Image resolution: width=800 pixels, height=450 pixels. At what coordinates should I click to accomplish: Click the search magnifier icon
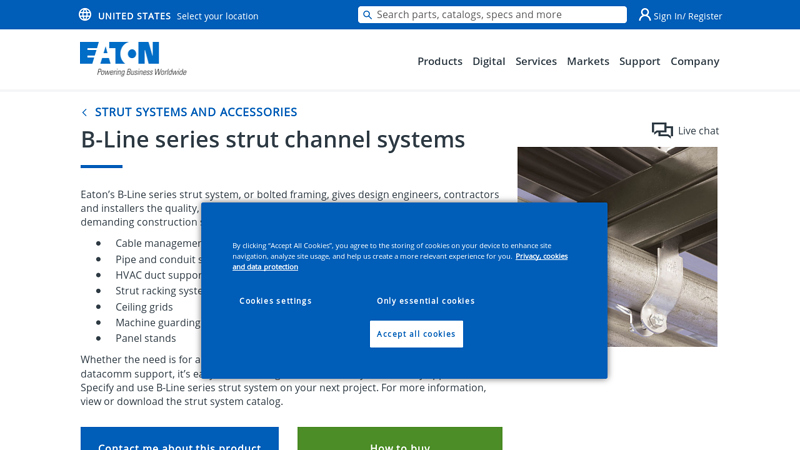pyautogui.click(x=367, y=15)
